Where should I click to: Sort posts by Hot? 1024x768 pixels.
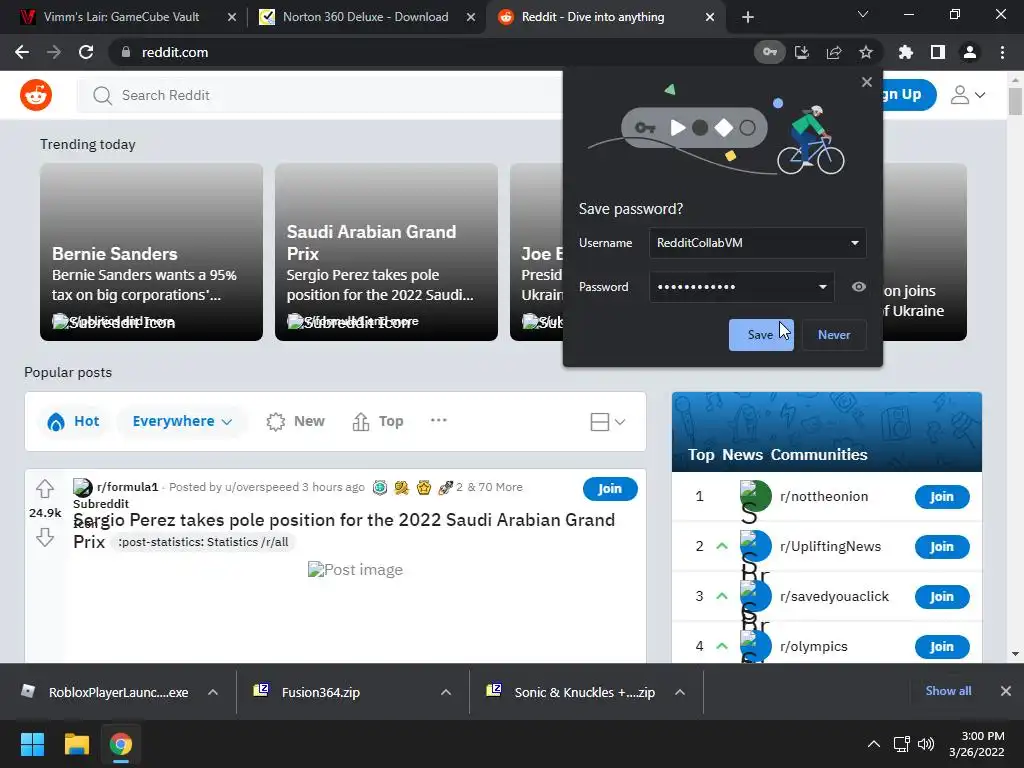(73, 421)
